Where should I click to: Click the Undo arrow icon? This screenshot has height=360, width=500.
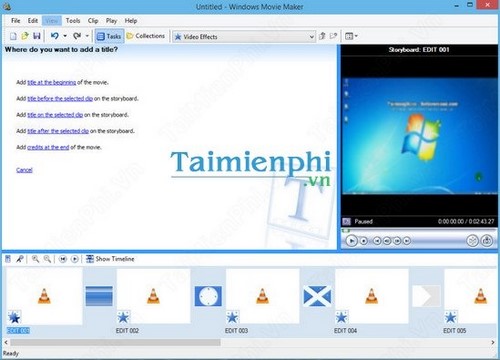click(55, 36)
